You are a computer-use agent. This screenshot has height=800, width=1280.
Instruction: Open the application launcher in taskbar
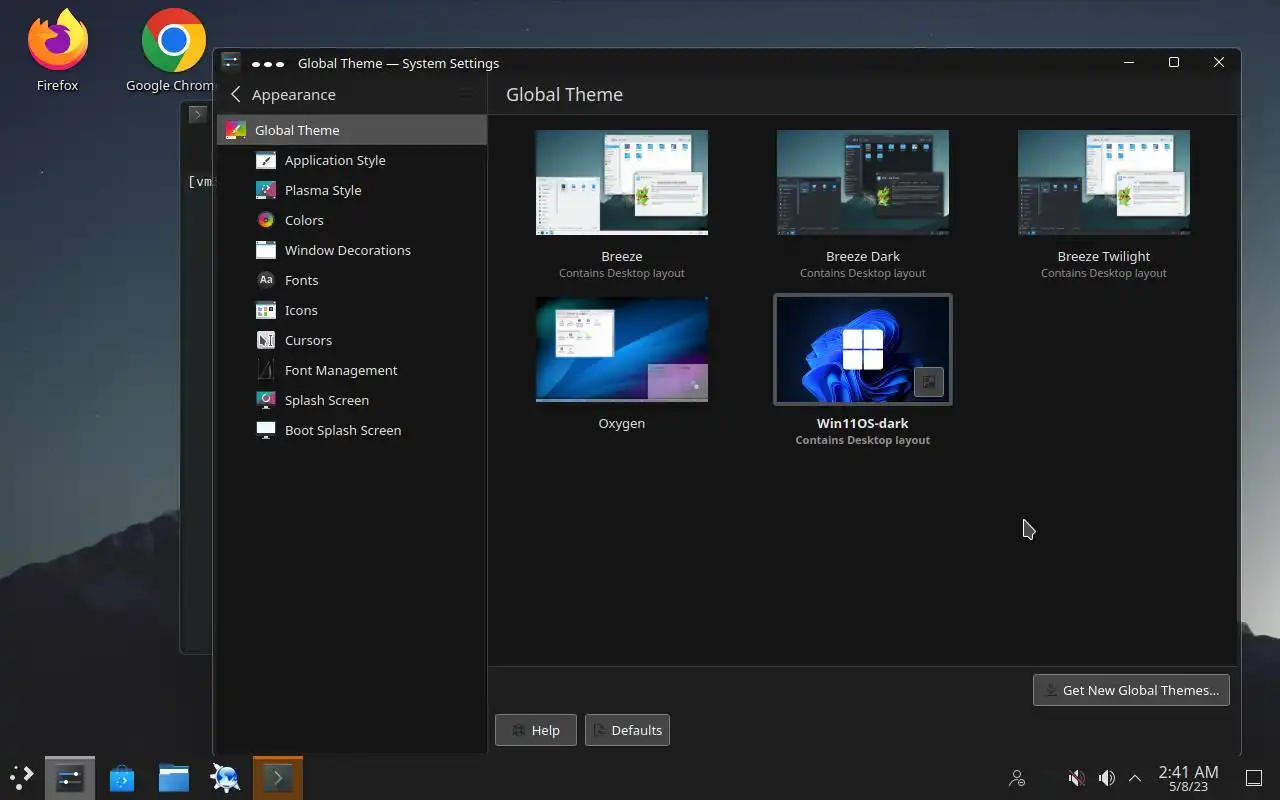21,777
